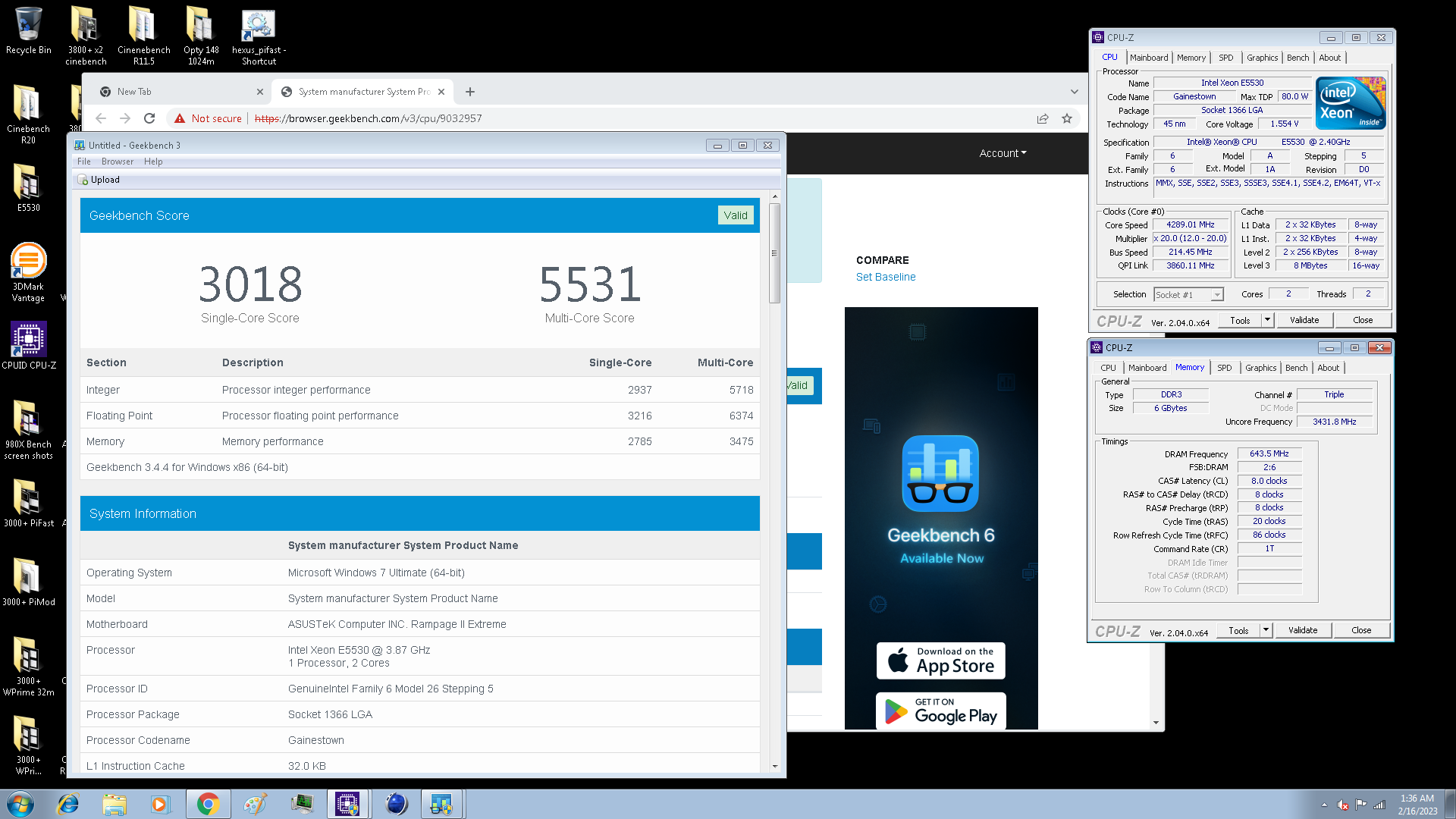1456x819 pixels.
Task: Show hidden system tray icons
Action: (x=1324, y=805)
